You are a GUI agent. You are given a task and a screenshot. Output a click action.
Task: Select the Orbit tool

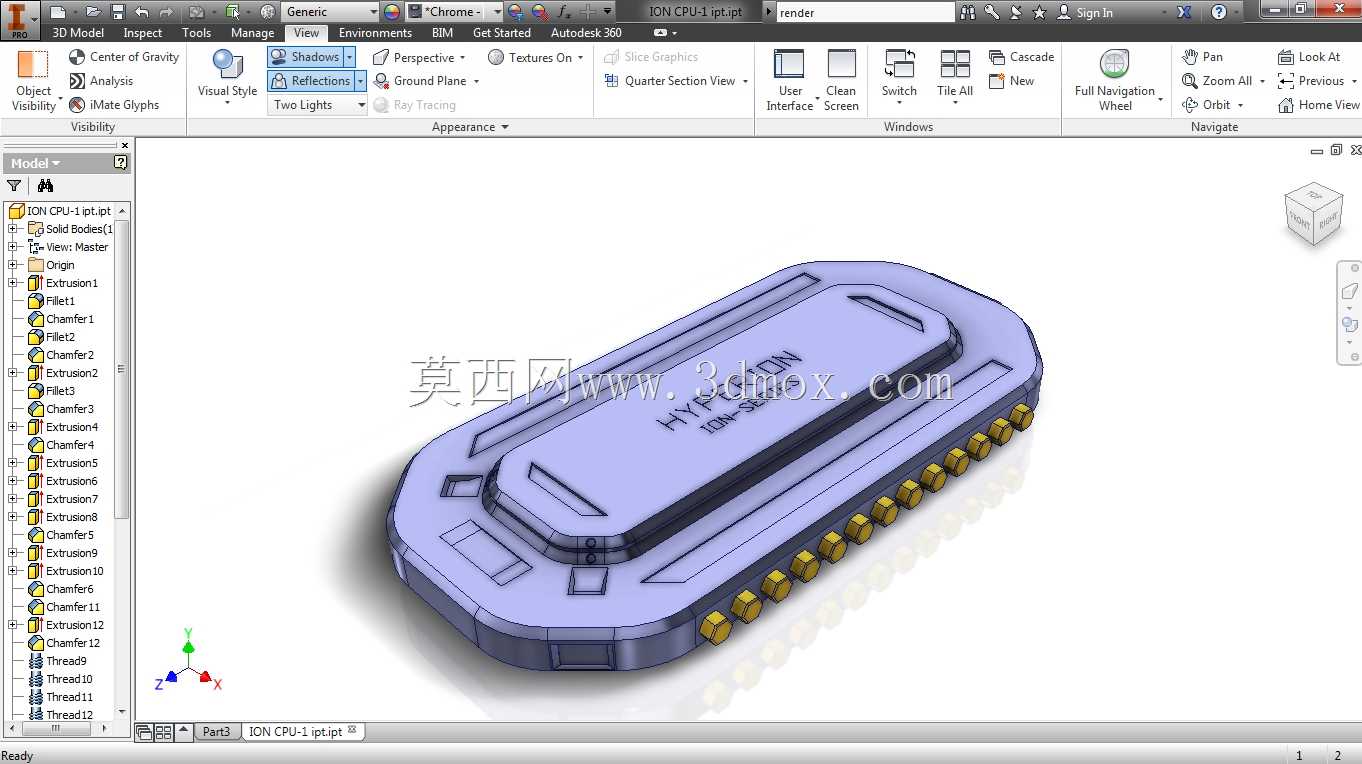click(x=1205, y=104)
